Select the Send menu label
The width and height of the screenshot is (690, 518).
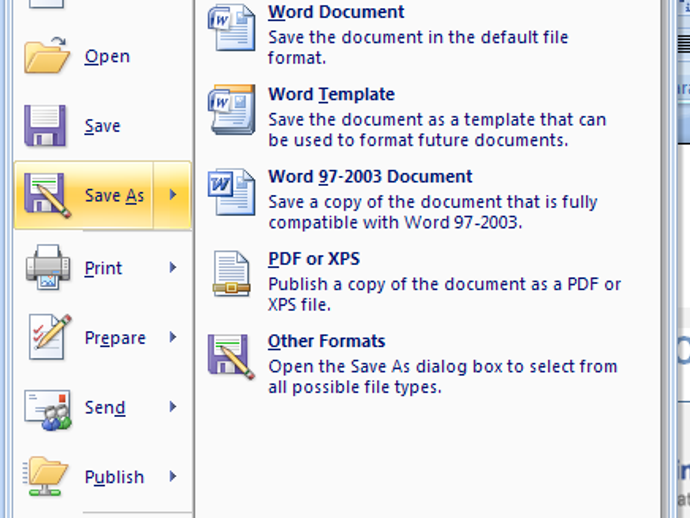click(105, 408)
